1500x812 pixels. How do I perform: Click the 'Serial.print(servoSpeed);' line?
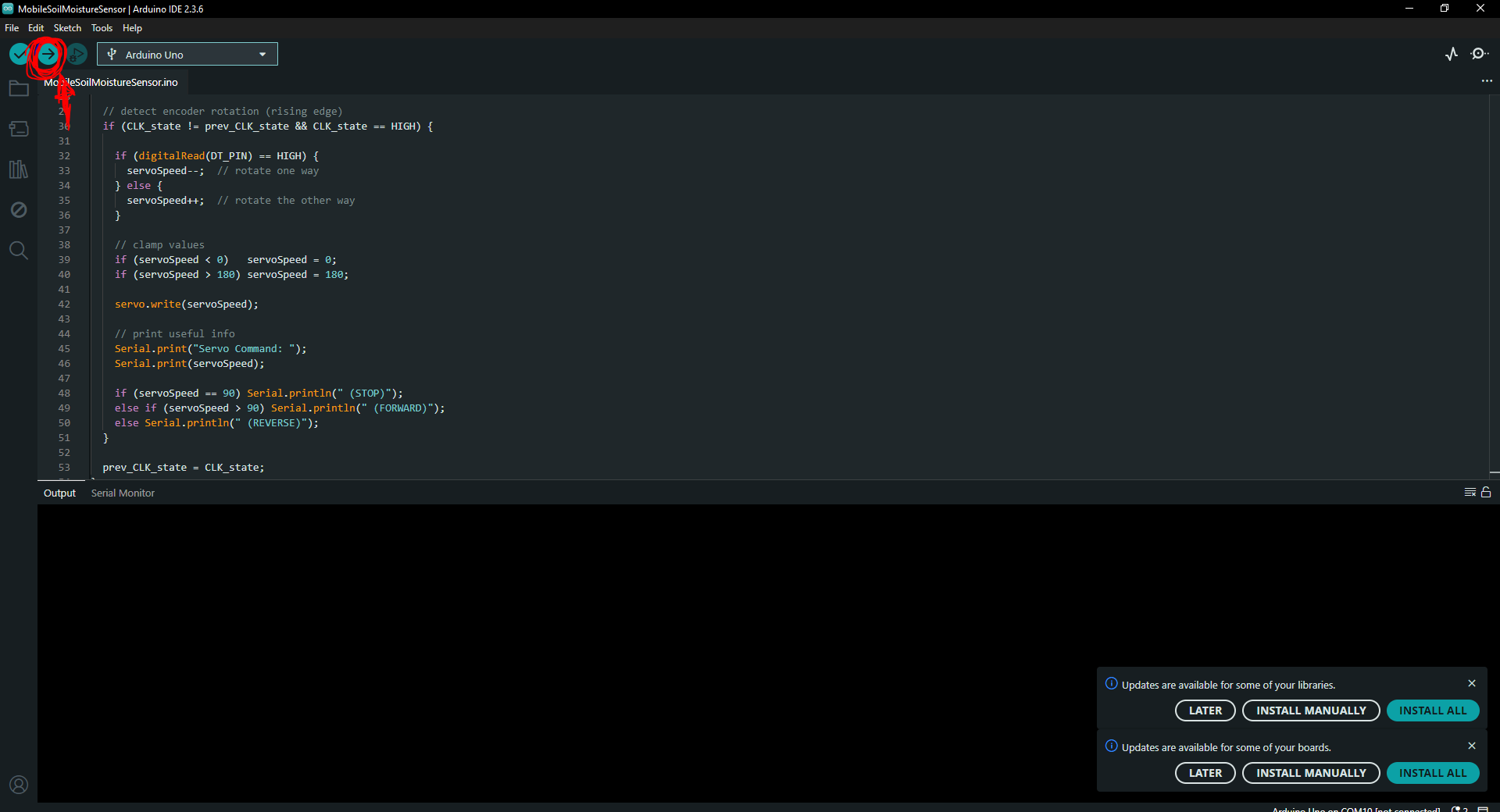(x=190, y=364)
